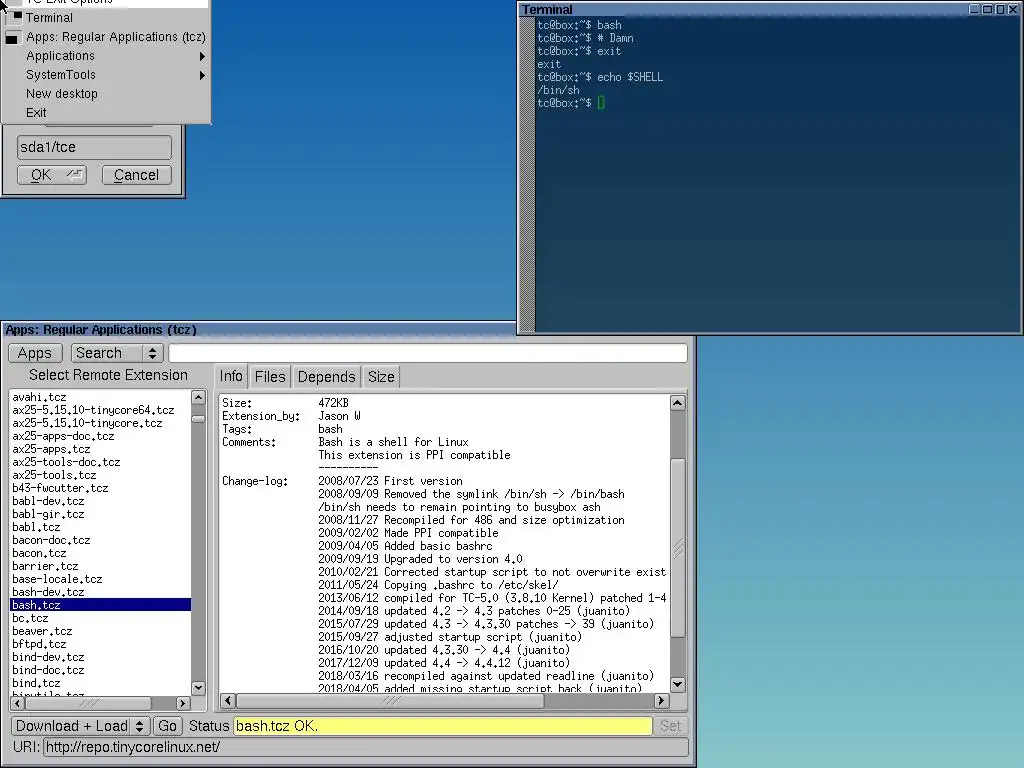The image size is (1024, 768).
Task: Expand Applications submenu
Action: [x=105, y=56]
